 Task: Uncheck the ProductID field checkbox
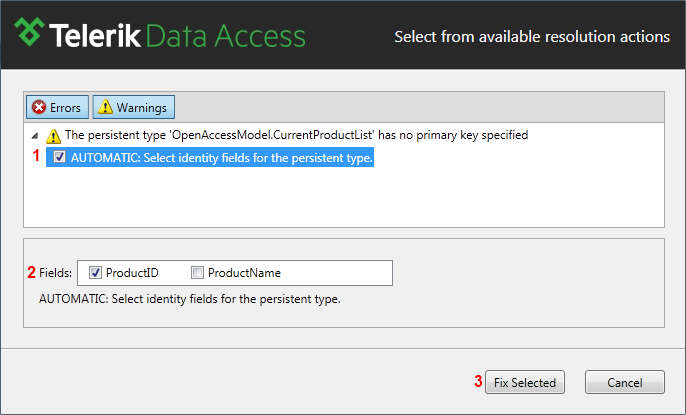[x=95, y=272]
